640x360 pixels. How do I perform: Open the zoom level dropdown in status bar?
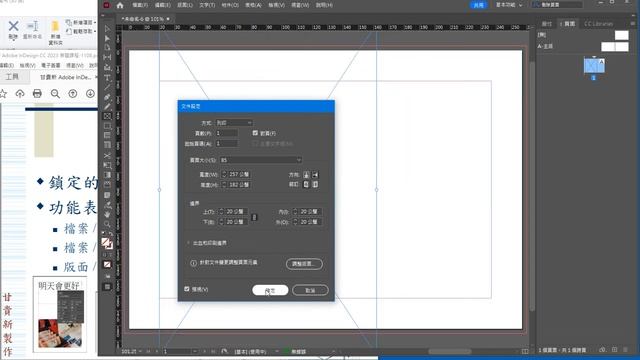coord(140,351)
